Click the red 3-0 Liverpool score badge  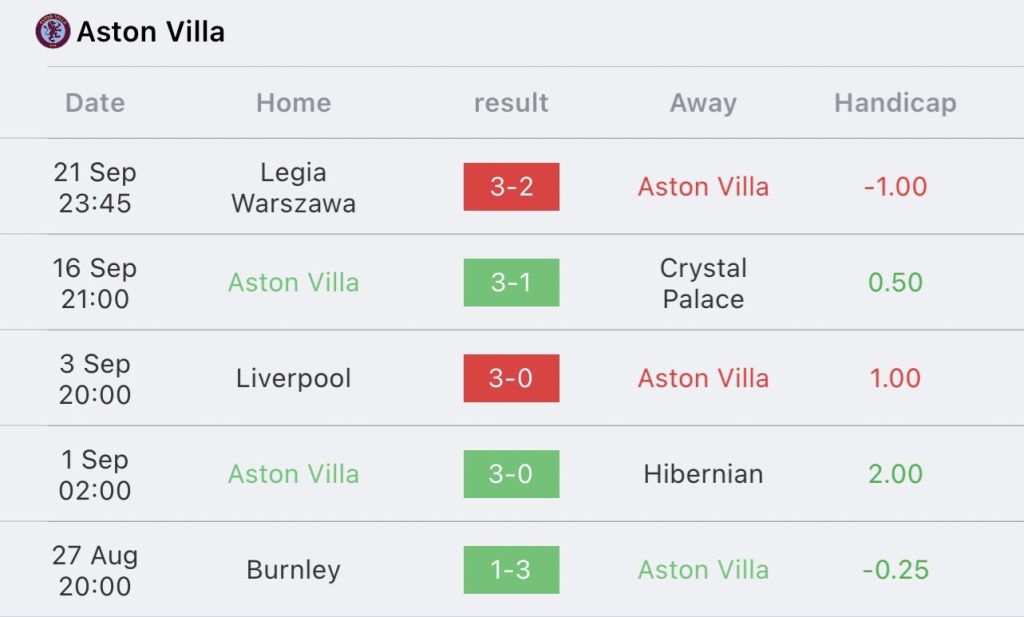pyautogui.click(x=511, y=378)
